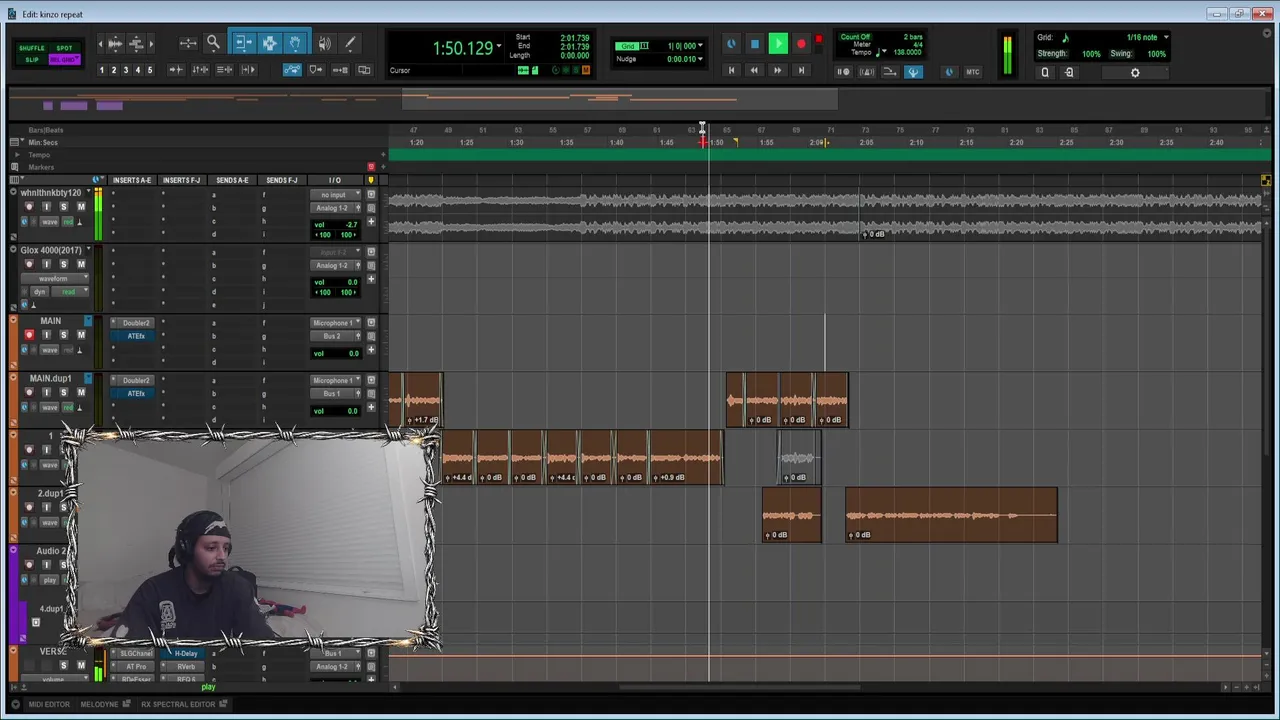This screenshot has width=1280, height=720.
Task: Click the MTC generate button
Action: 972,72
